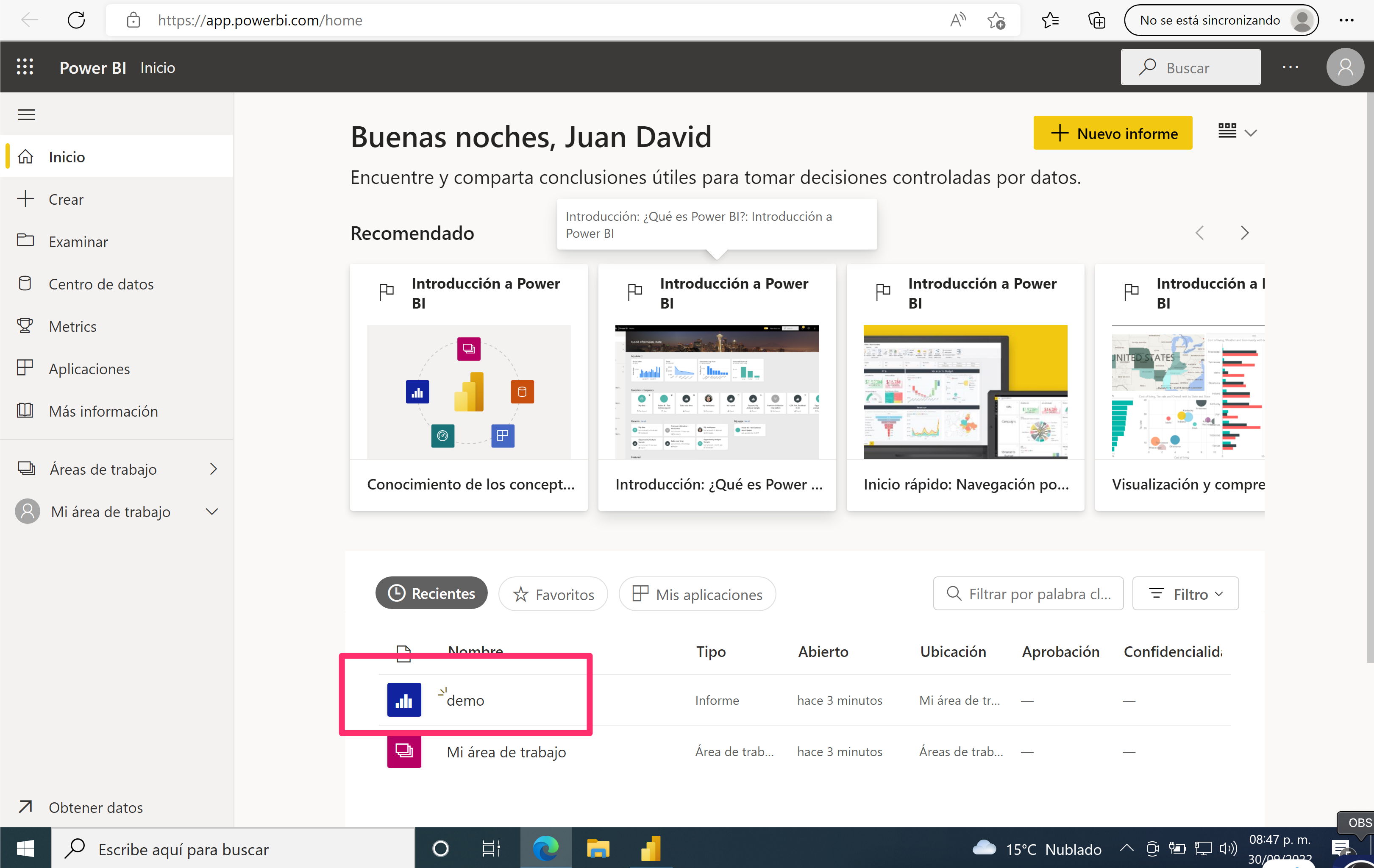This screenshot has width=1374, height=868.
Task: Open browser favorites list icon
Action: click(1050, 20)
